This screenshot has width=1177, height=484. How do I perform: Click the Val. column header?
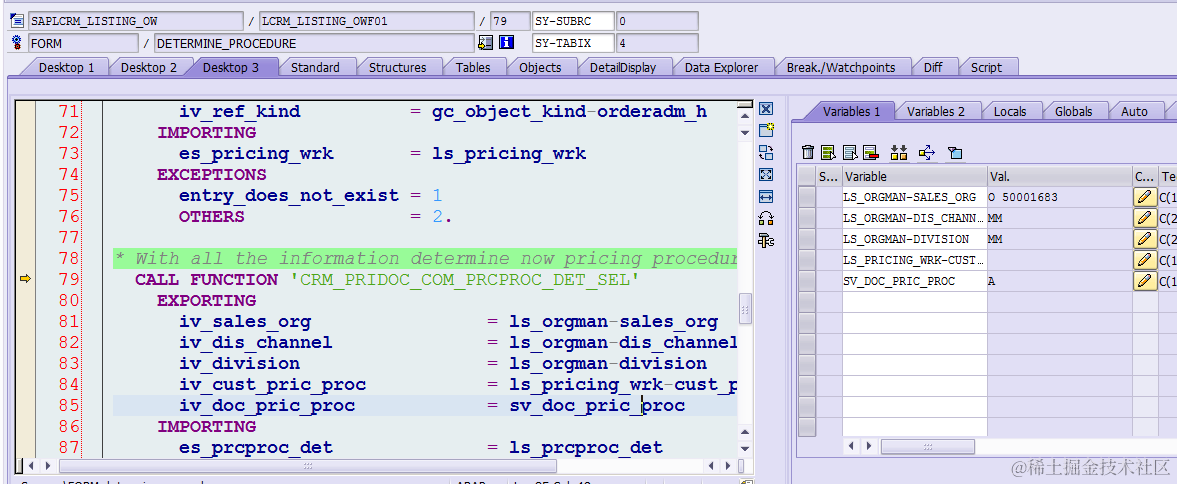click(x=1059, y=177)
